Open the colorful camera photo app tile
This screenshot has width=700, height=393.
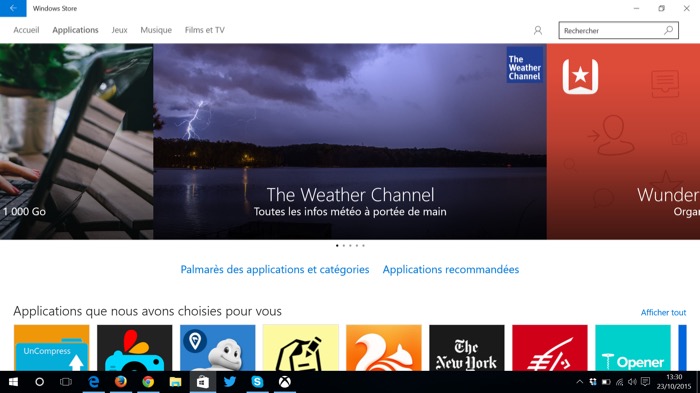click(x=134, y=348)
